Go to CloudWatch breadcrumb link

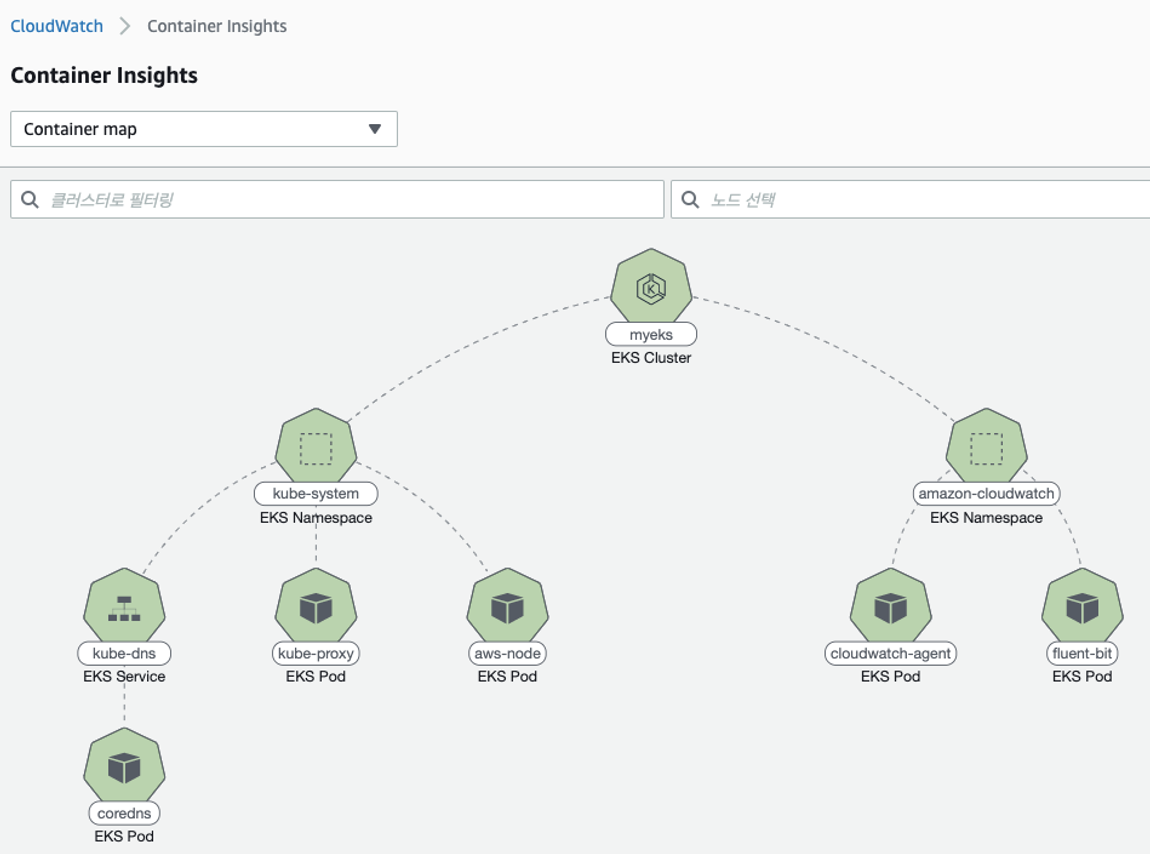pos(56,26)
